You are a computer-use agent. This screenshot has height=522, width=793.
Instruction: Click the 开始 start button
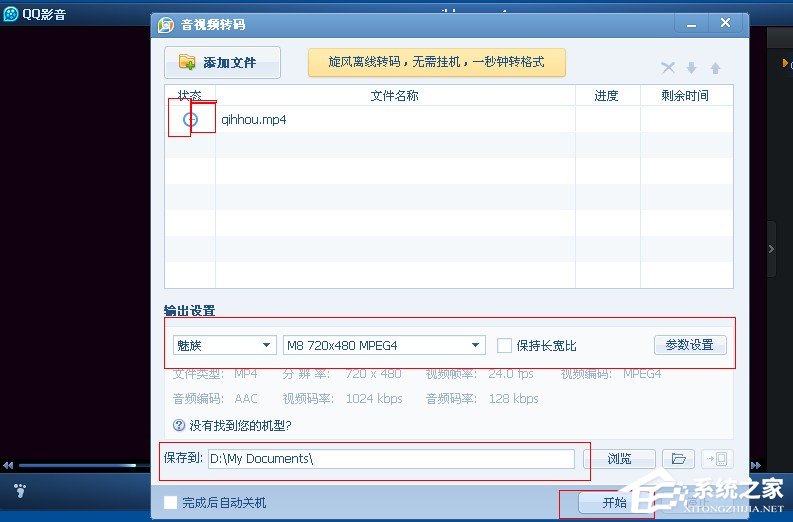[614, 502]
